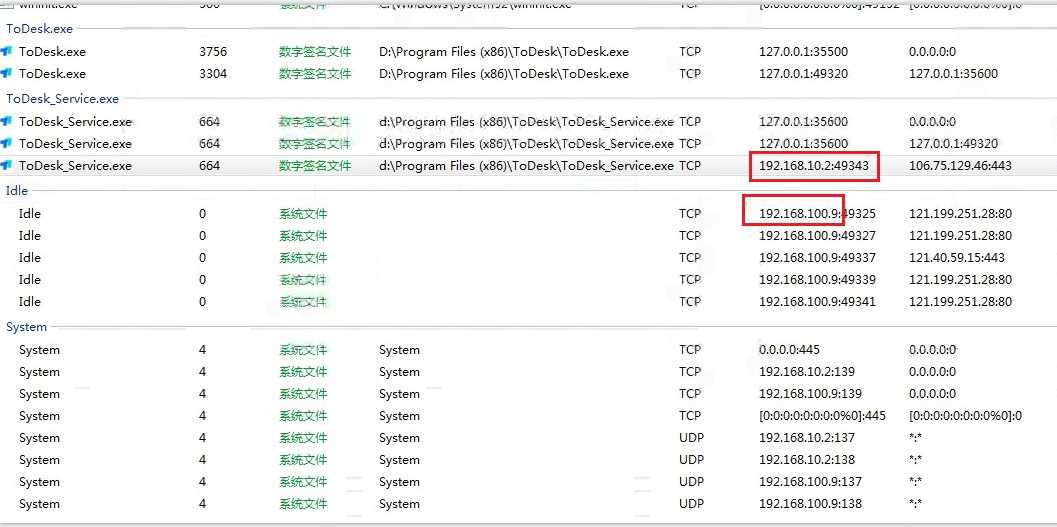Select Idle local address 192.168.100.9:49327

pos(817,235)
